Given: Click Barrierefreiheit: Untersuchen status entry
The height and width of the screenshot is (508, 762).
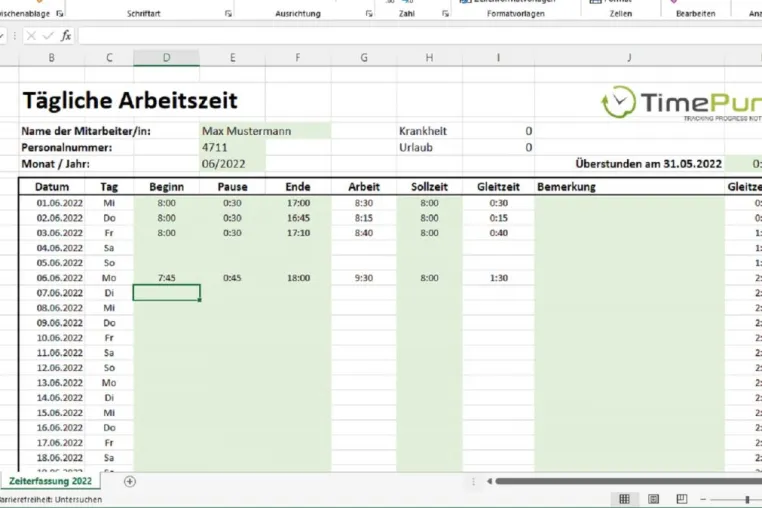Looking at the screenshot, I should coord(51,499).
